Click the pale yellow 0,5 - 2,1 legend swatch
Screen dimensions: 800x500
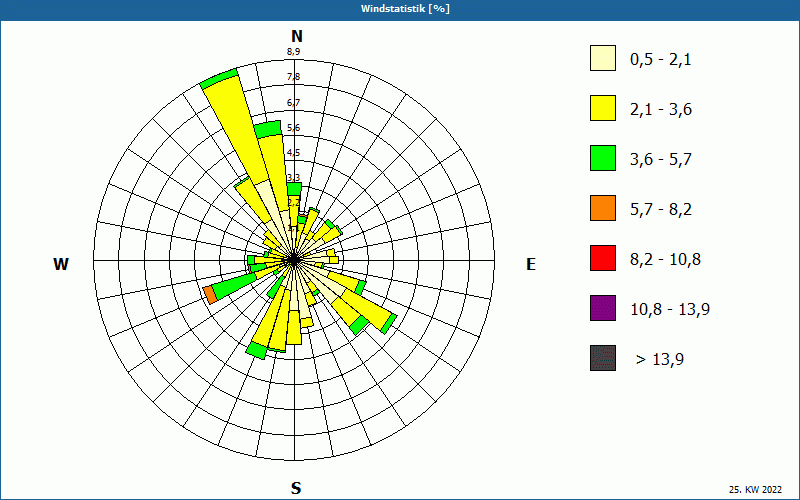(x=603, y=58)
